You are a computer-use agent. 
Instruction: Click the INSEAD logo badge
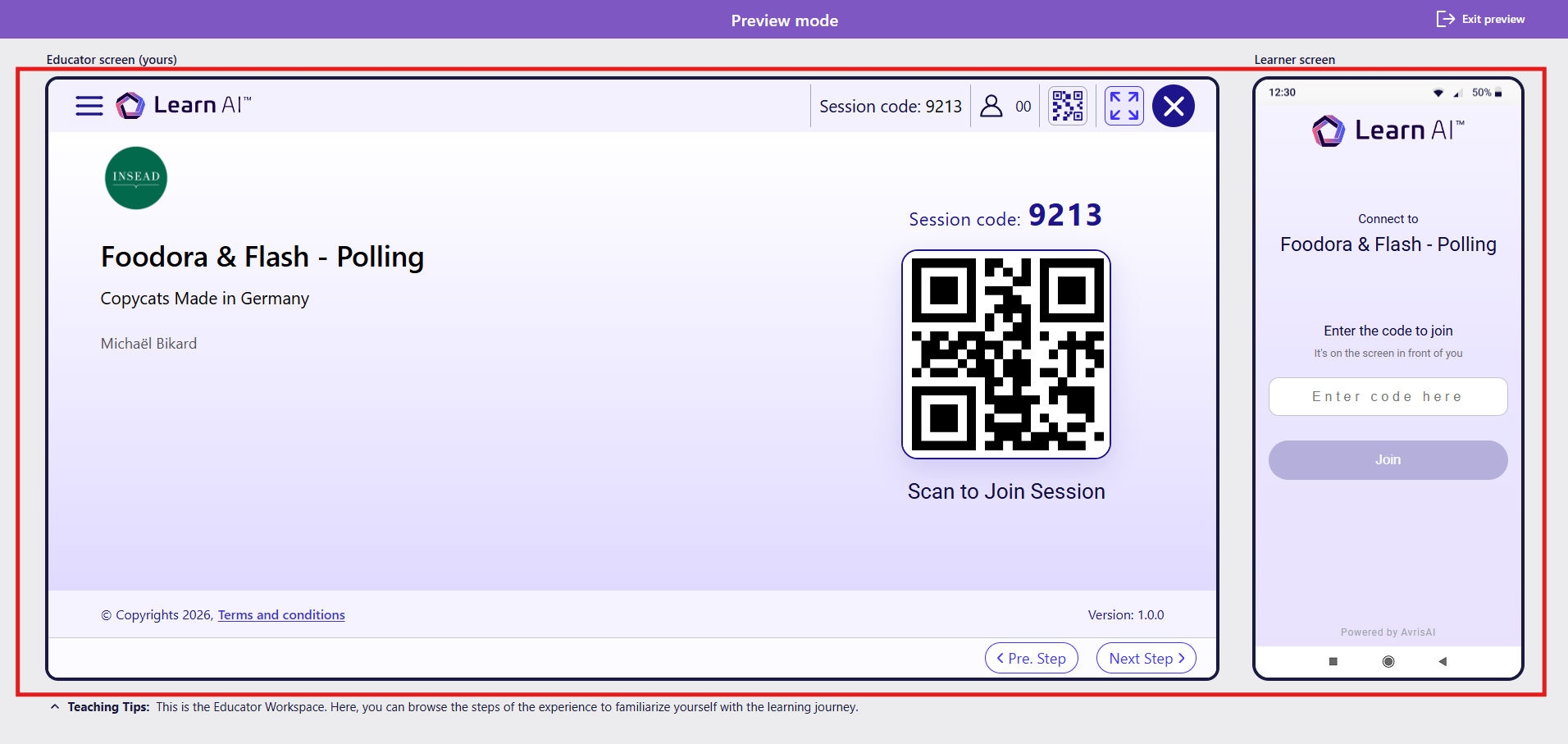pyautogui.click(x=136, y=178)
